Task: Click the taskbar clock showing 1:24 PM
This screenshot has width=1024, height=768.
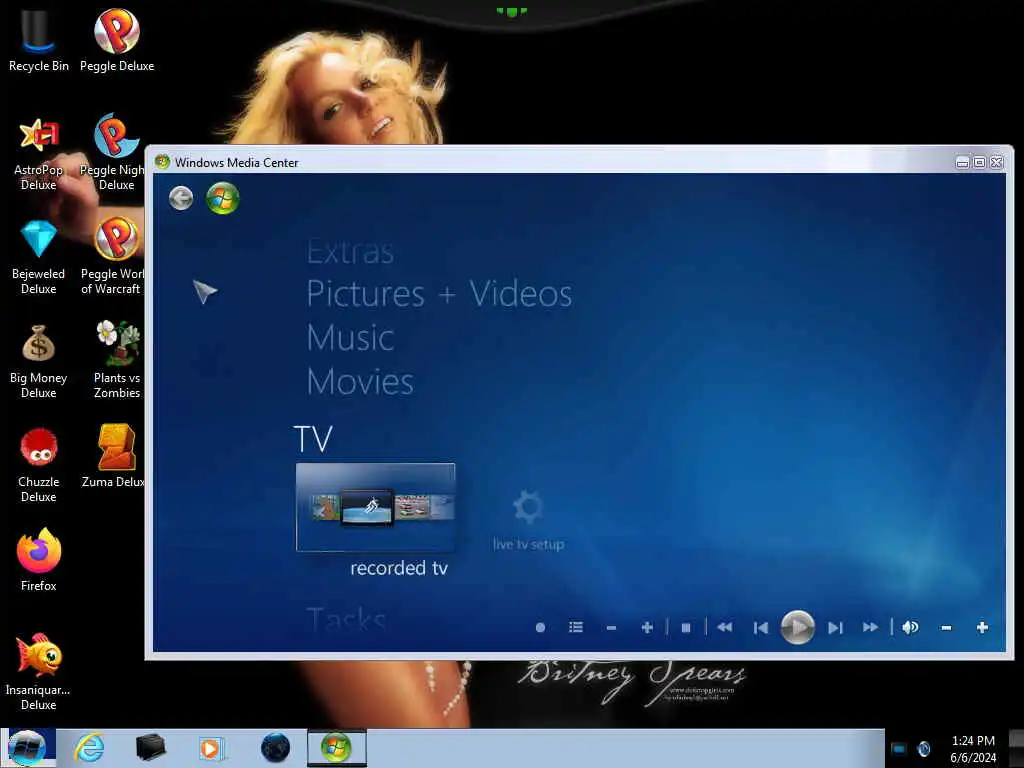Action: [x=973, y=748]
